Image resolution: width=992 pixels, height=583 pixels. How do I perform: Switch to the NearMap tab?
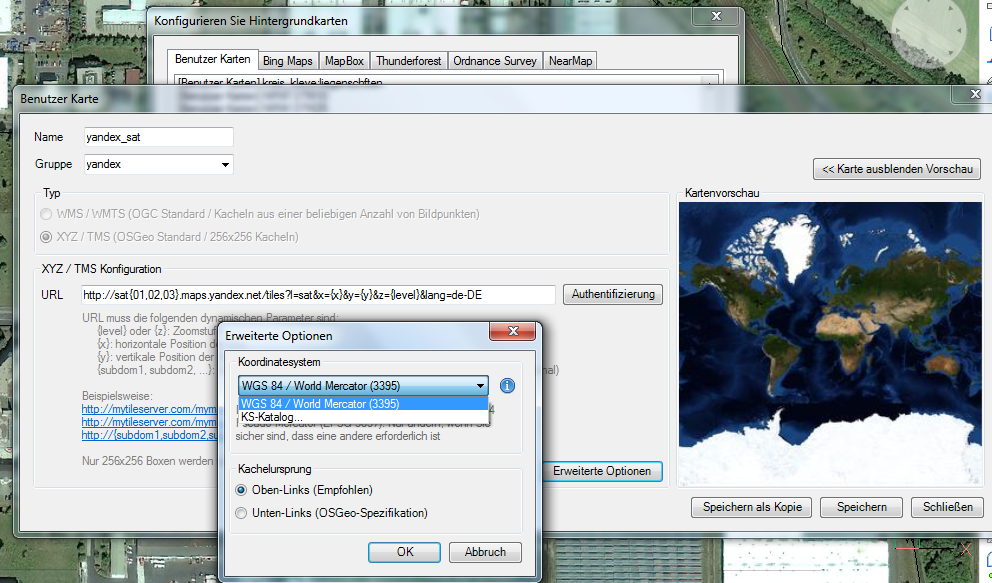click(570, 60)
